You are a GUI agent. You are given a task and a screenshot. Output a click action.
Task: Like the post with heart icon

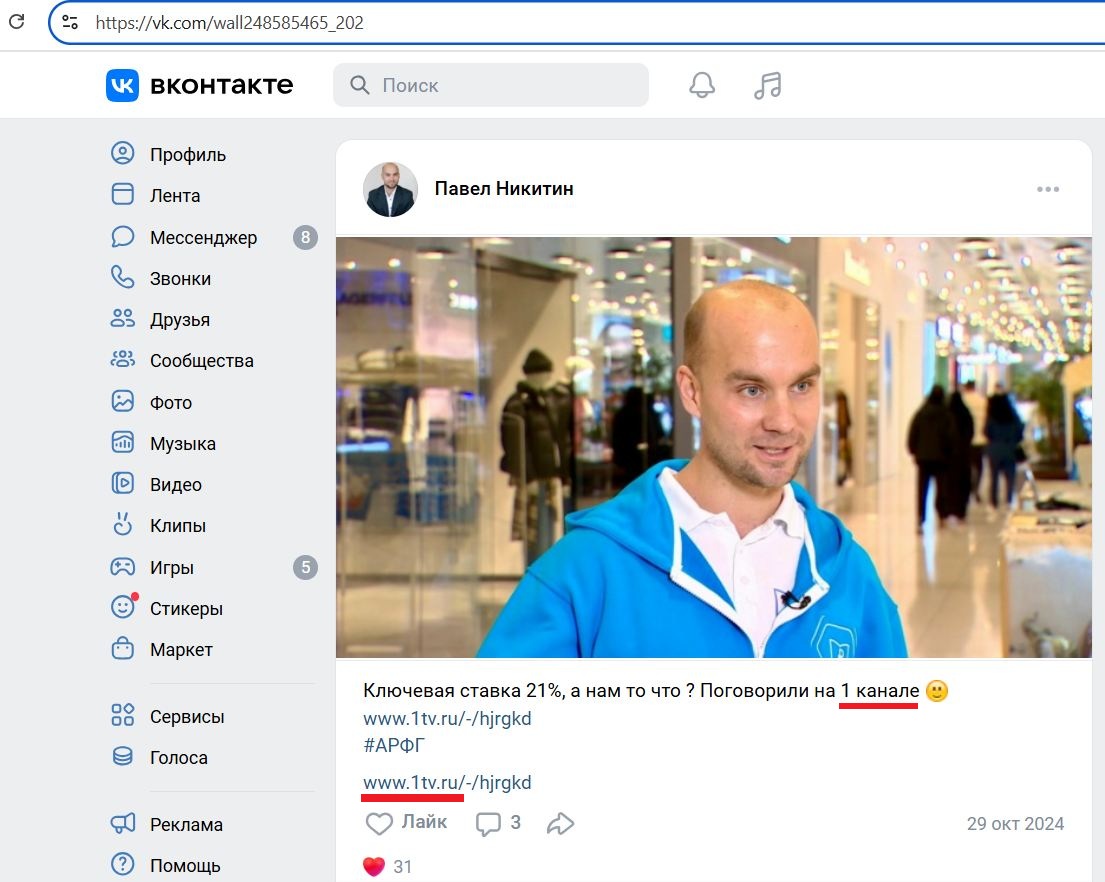point(380,823)
